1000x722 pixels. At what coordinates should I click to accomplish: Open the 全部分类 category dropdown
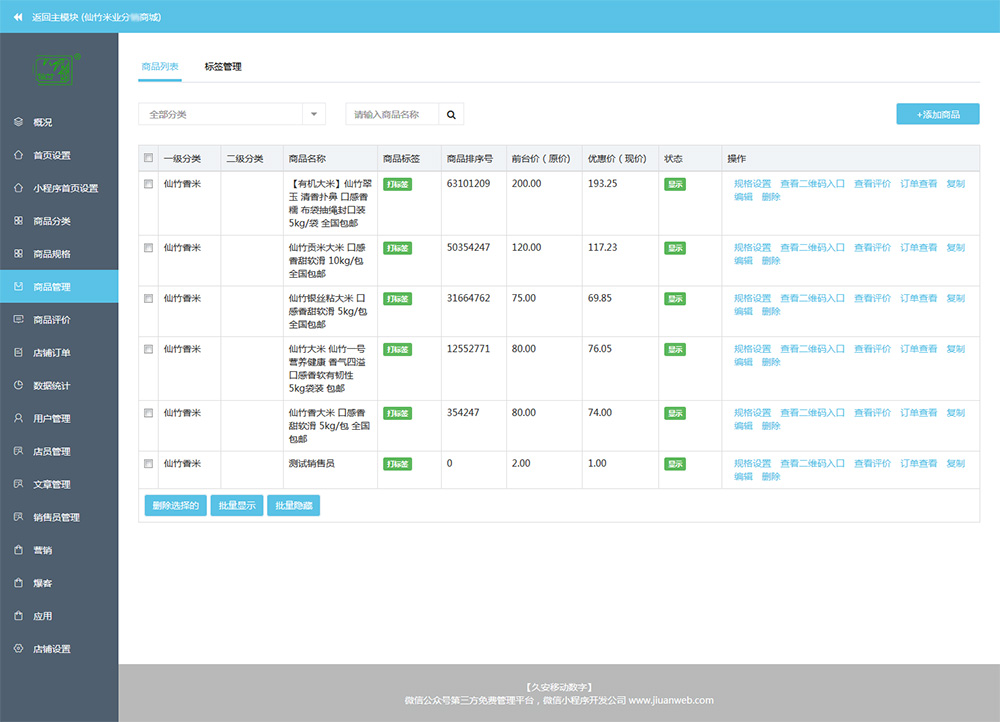point(232,114)
